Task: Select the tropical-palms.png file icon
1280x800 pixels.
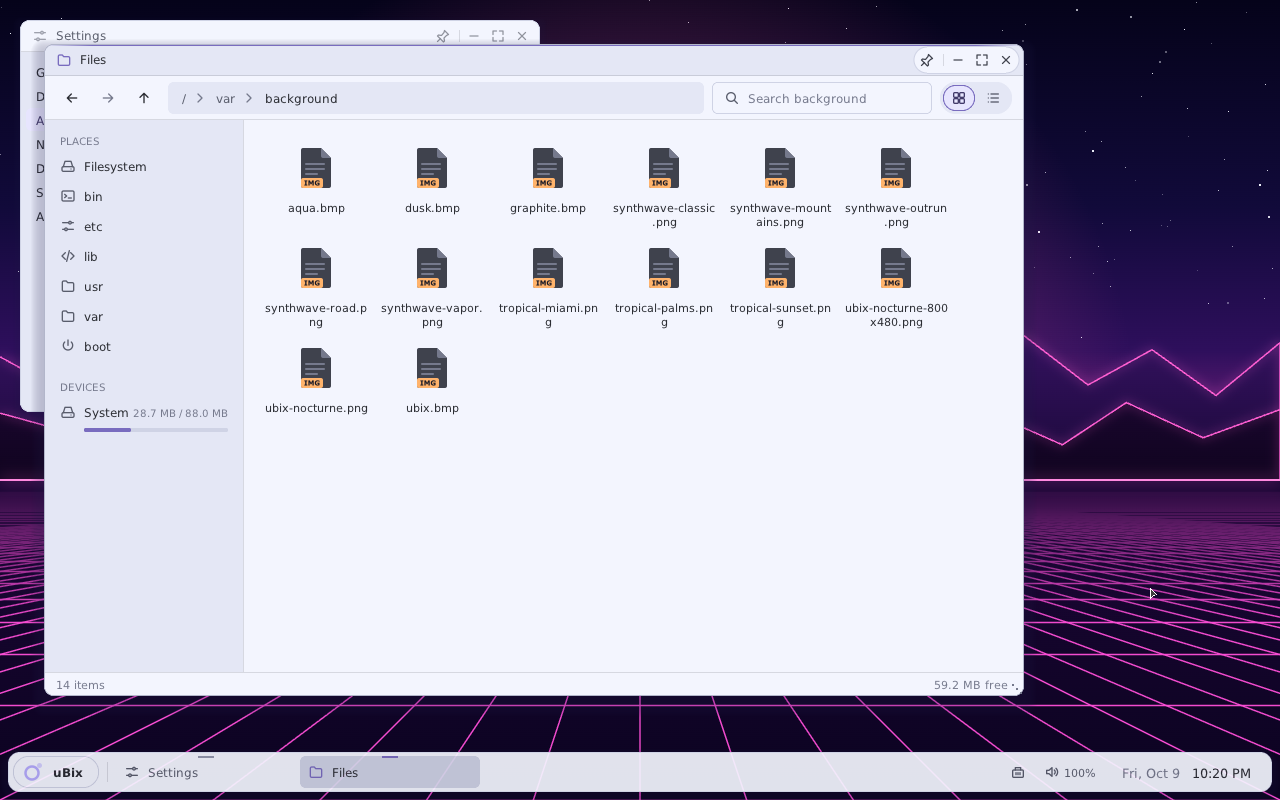Action: click(x=664, y=268)
